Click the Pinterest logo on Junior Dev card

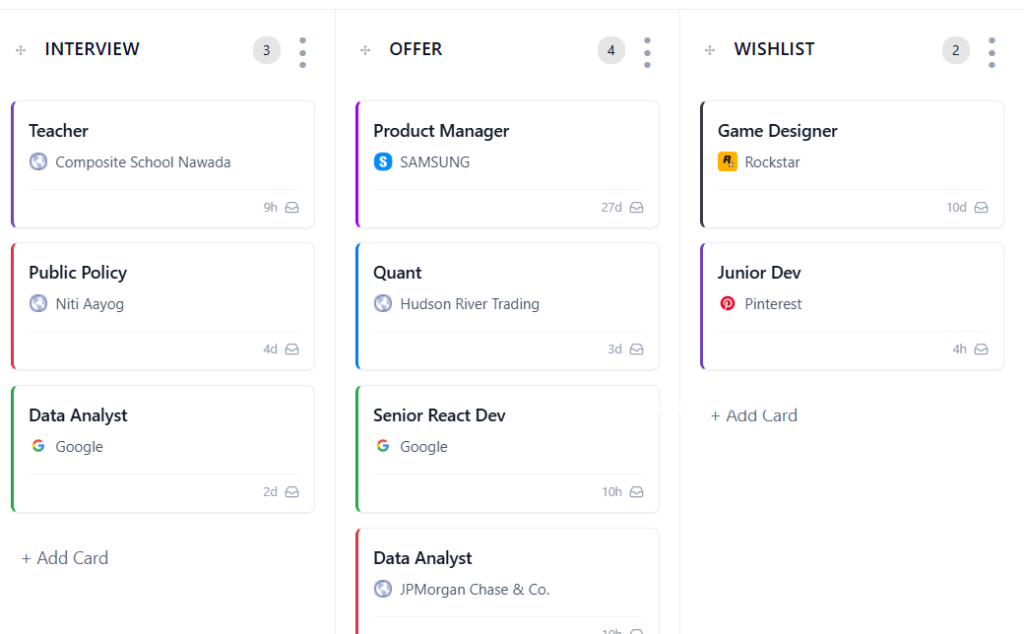click(727, 304)
